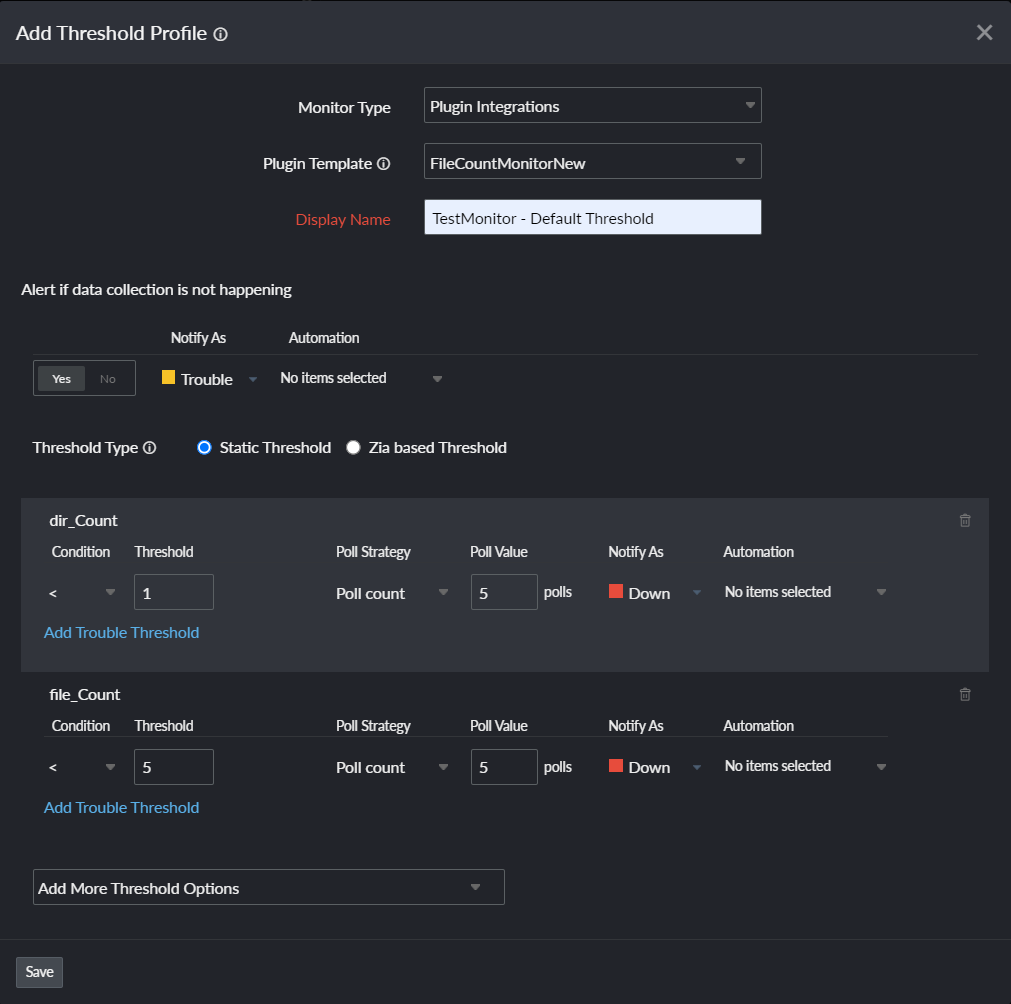The image size is (1011, 1004).
Task: Click the yellow Trouble Notify As swatch
Action: point(168,378)
